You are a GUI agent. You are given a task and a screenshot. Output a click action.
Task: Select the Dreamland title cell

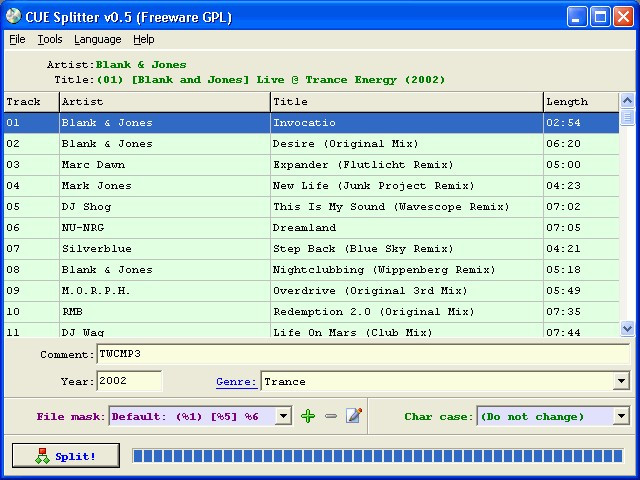(407, 228)
